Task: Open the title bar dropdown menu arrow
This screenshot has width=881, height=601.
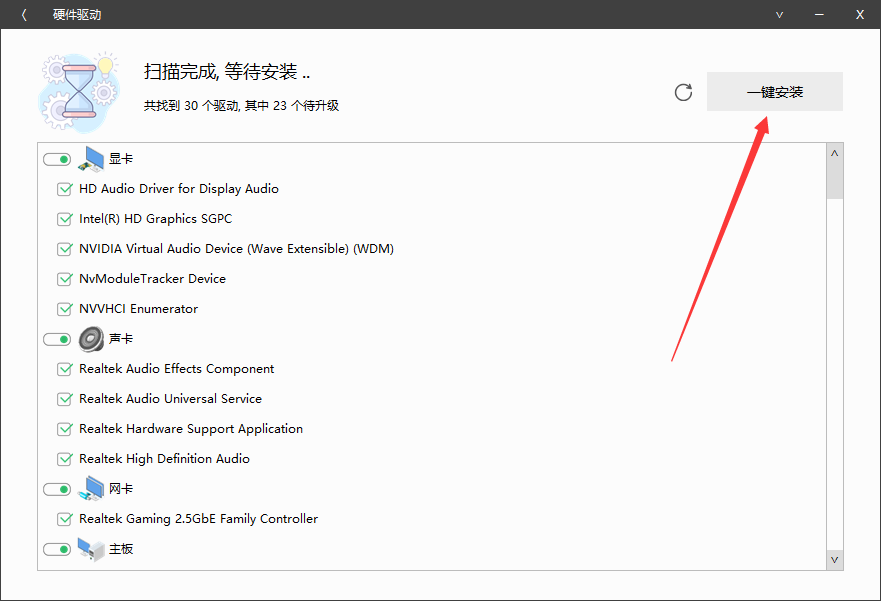Action: (779, 15)
